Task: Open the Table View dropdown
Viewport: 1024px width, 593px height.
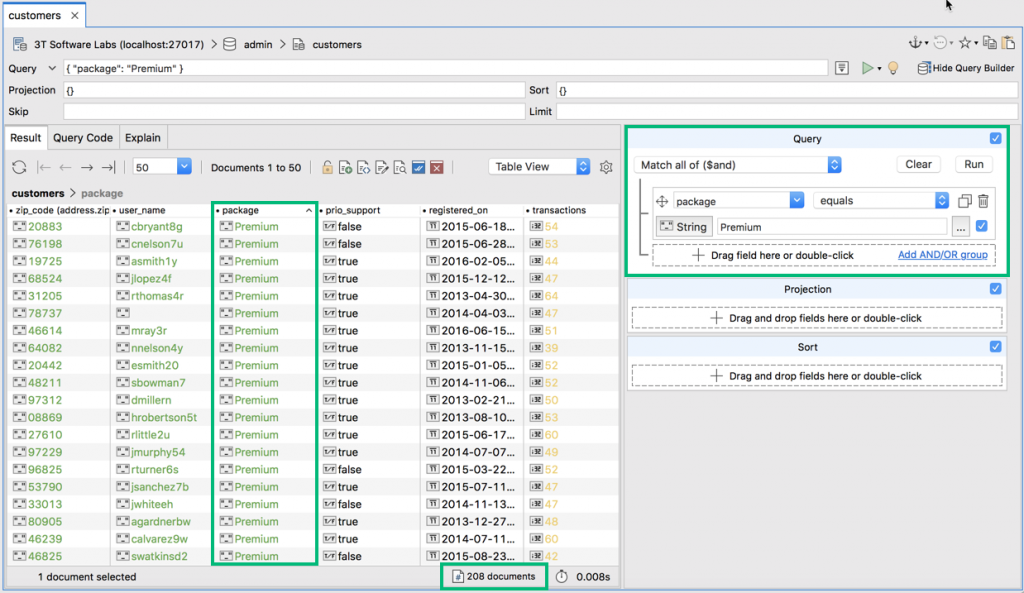Action: (539, 167)
